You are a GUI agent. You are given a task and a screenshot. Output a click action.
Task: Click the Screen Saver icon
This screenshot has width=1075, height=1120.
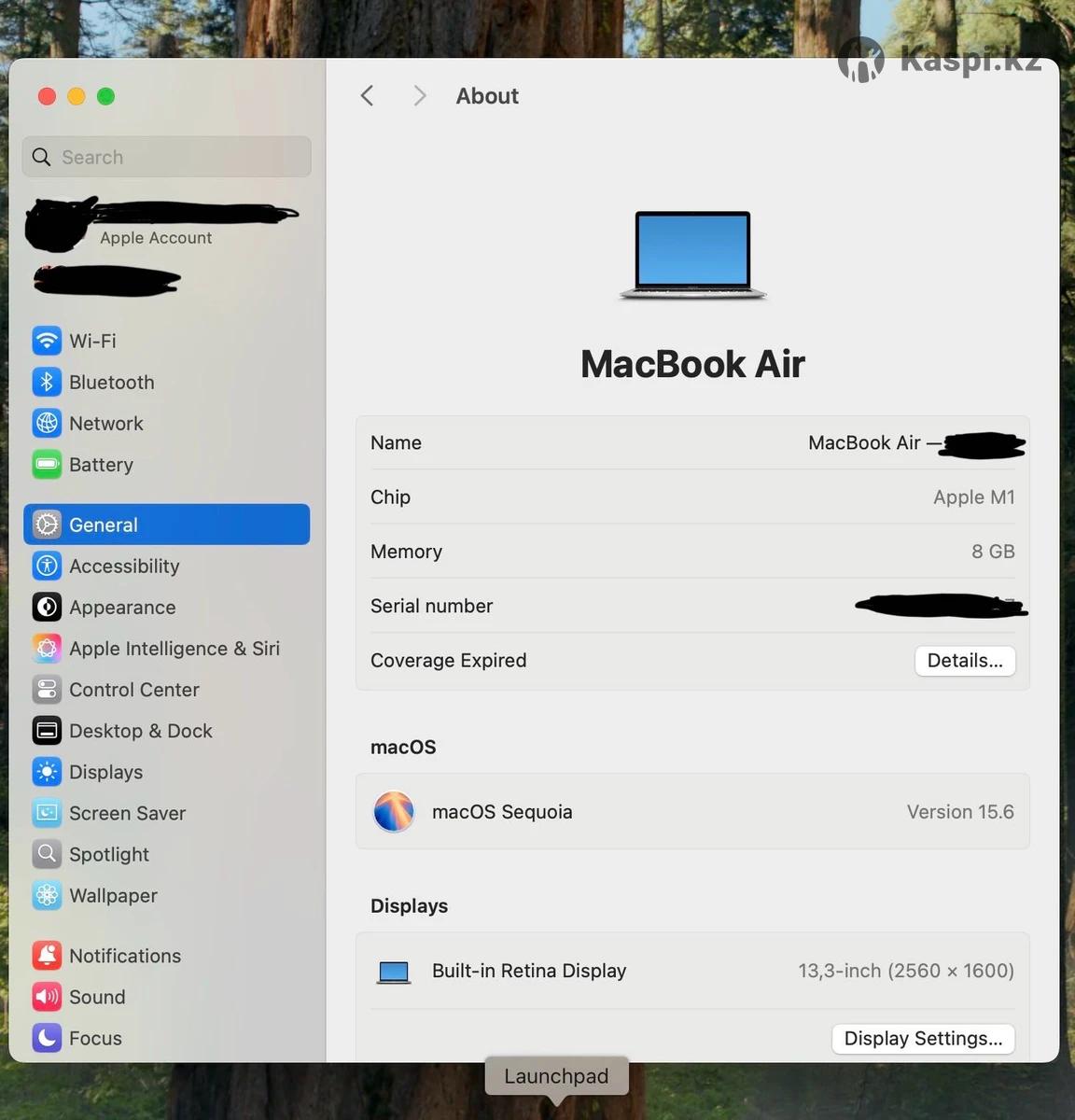tap(47, 813)
